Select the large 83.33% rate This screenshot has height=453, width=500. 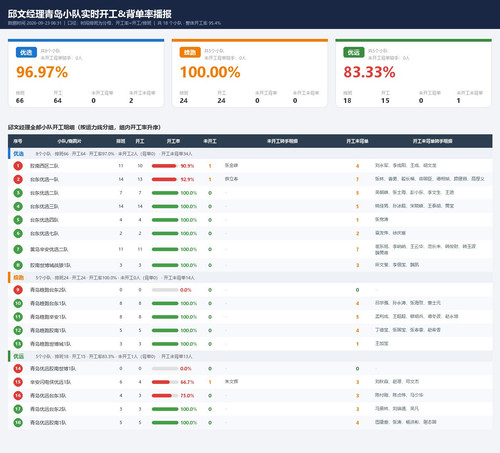coord(369,72)
